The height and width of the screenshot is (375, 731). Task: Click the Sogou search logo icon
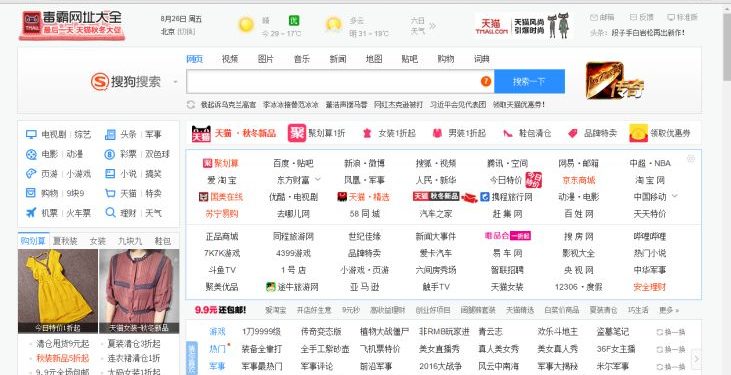[x=99, y=82]
